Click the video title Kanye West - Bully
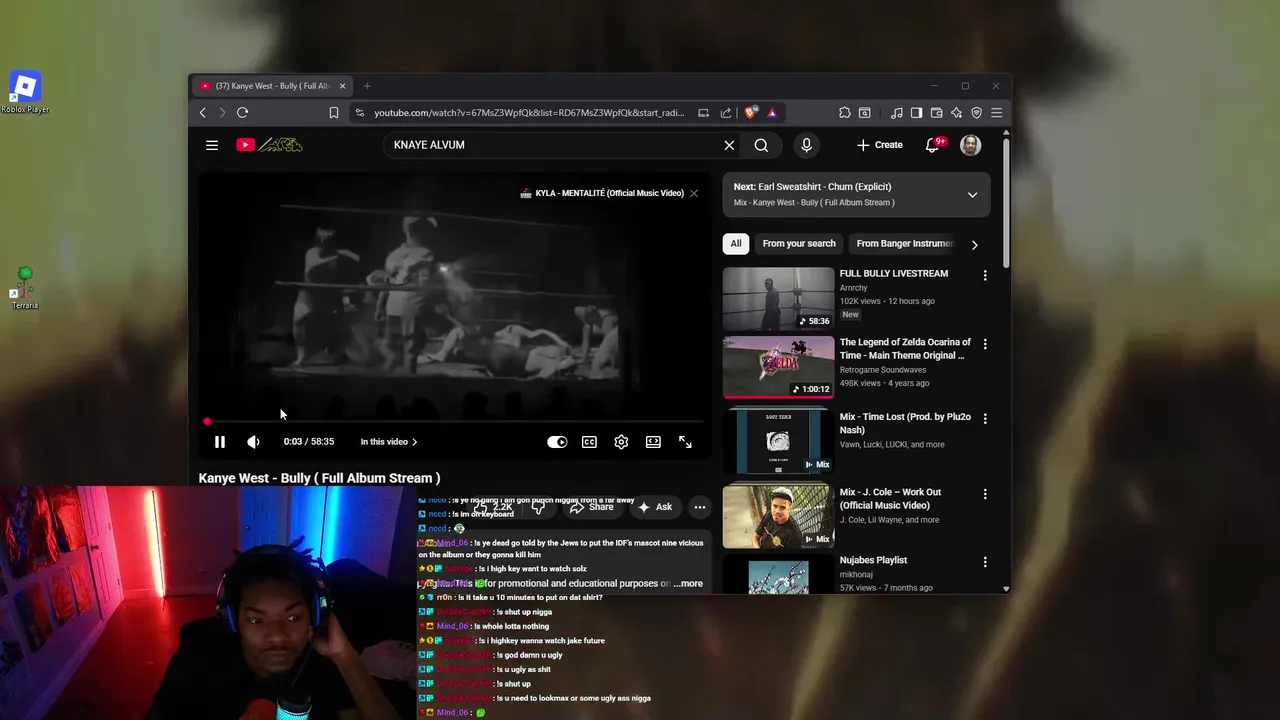Screen dimensions: 1280x720 319,478
